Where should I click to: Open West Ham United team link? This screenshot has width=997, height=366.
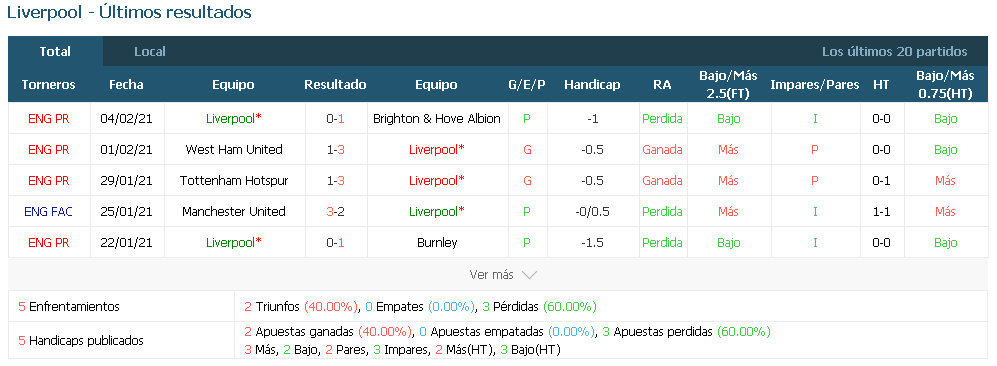pyautogui.click(x=234, y=150)
